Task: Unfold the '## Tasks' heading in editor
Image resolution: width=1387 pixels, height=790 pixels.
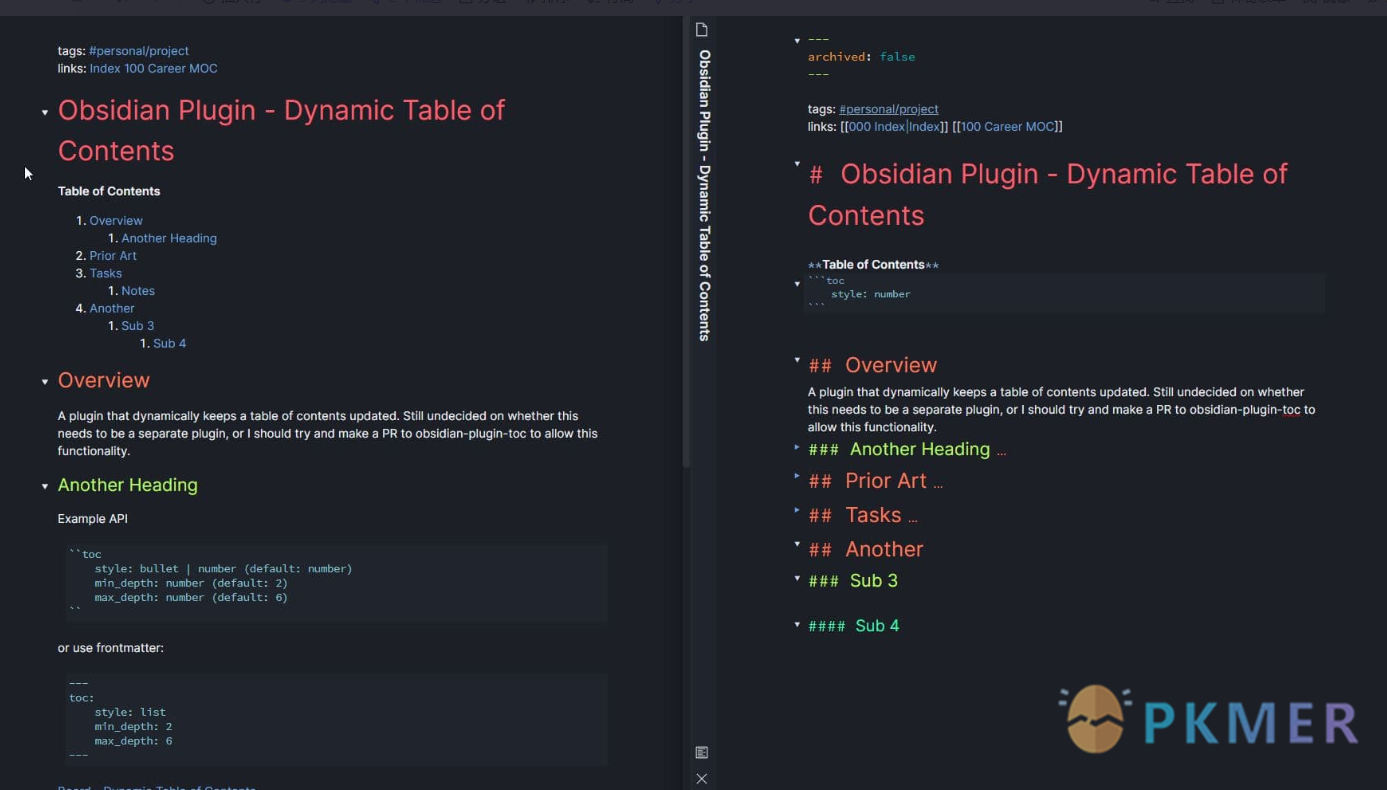Action: pyautogui.click(x=797, y=510)
